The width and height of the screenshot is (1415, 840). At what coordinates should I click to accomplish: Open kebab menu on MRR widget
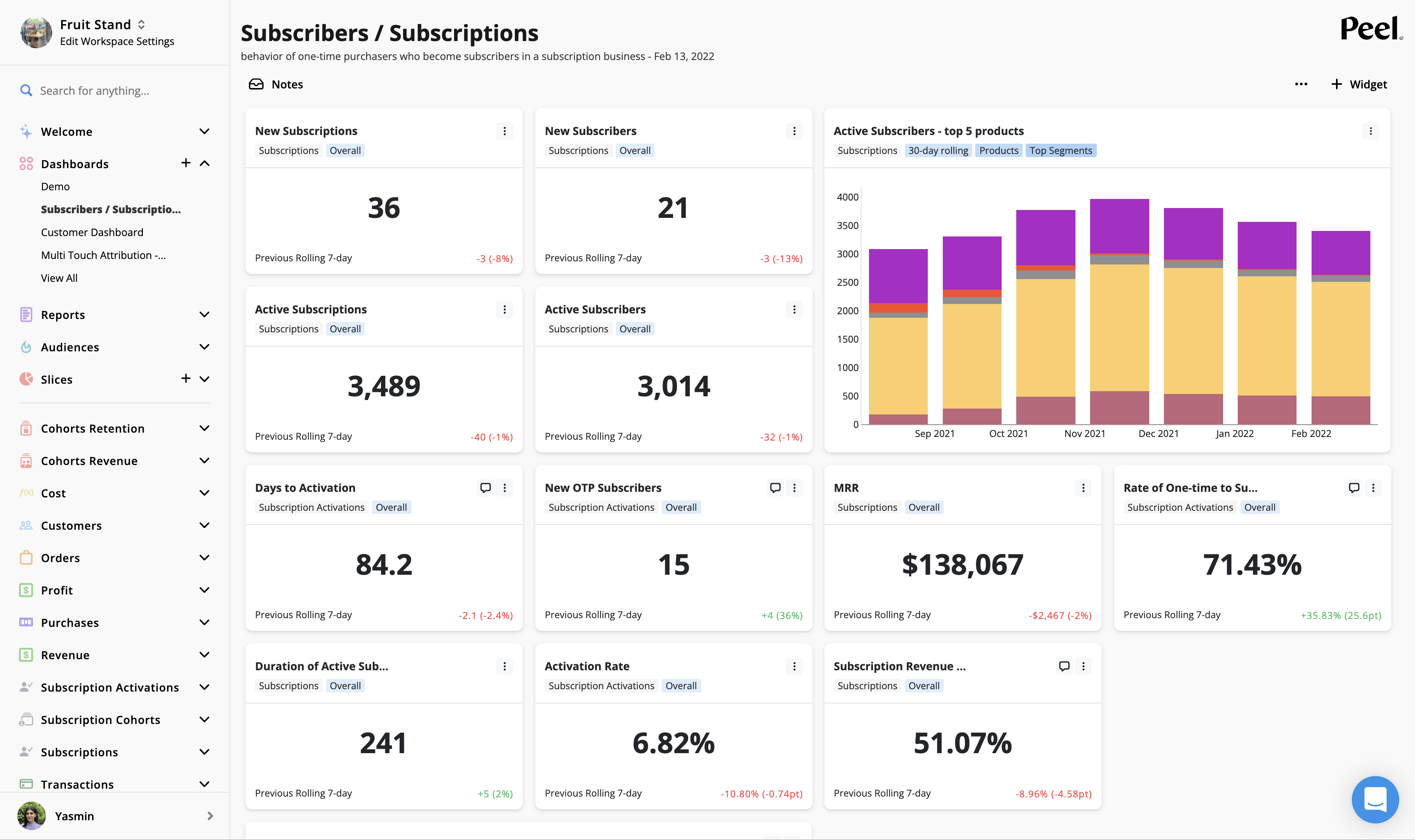point(1083,488)
